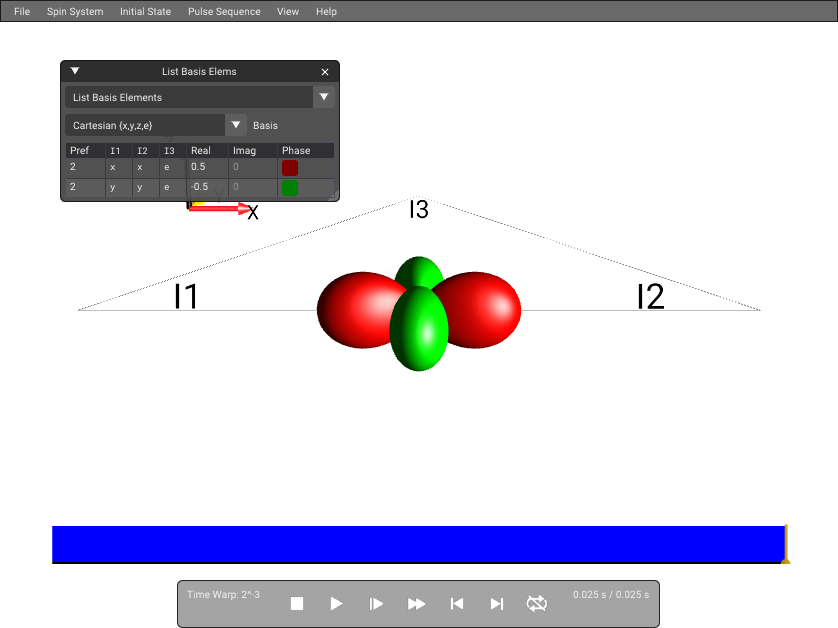Click the List Basis Elems panel title
Screen dimensions: 838x628
coord(199,72)
